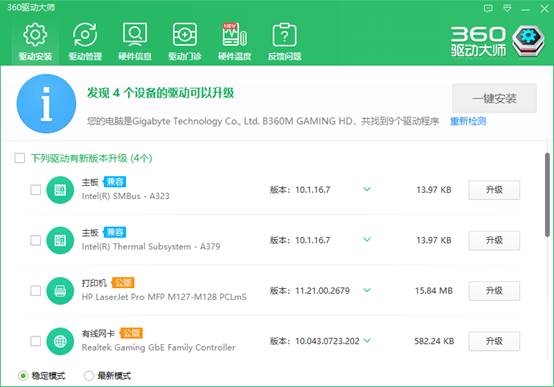Image resolution: width=554 pixels, height=387 pixels.
Task: Click the feedback chat icon in title bar
Action: pos(488,8)
